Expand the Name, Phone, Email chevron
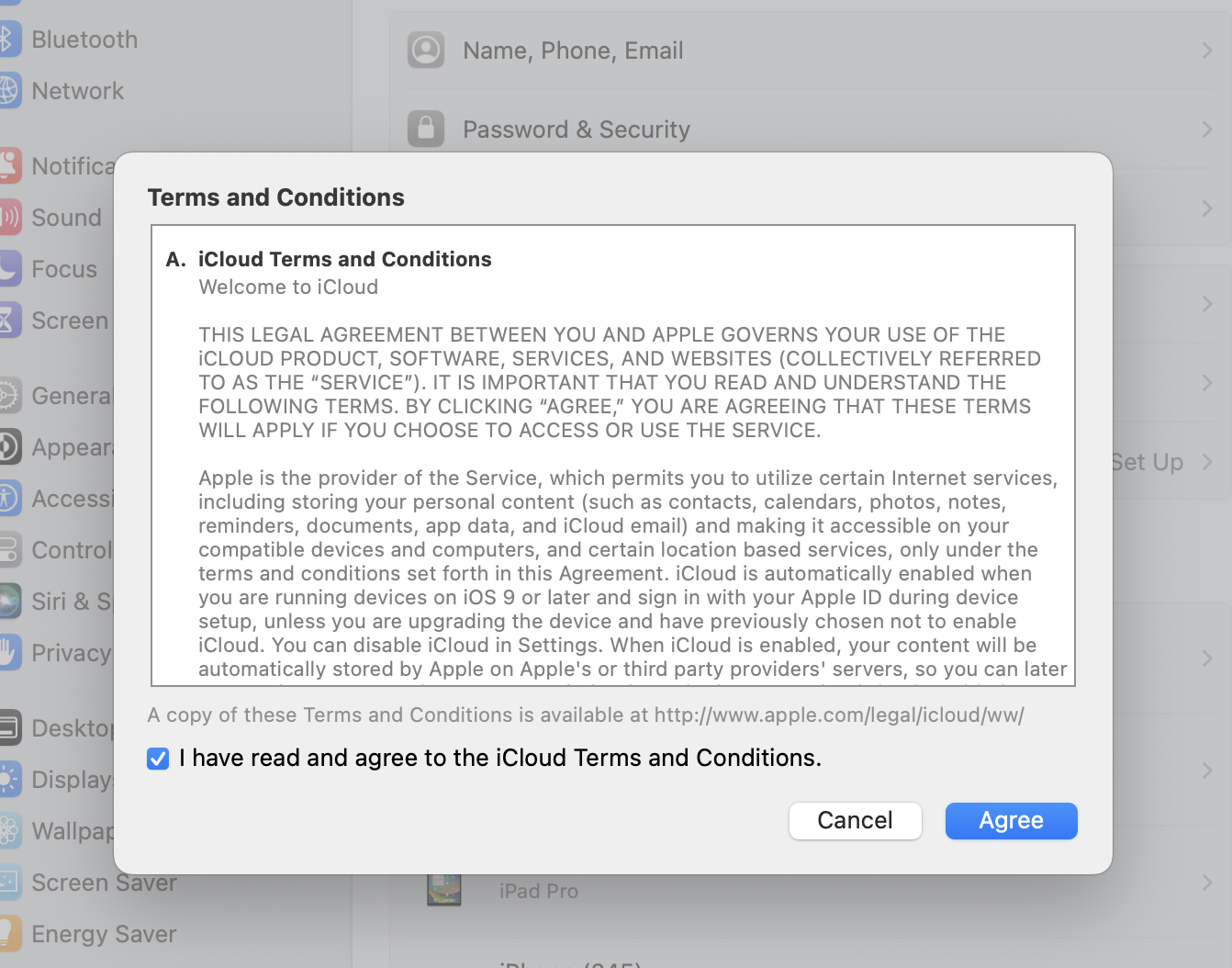Viewport: 1232px width, 968px height. coord(1207,51)
